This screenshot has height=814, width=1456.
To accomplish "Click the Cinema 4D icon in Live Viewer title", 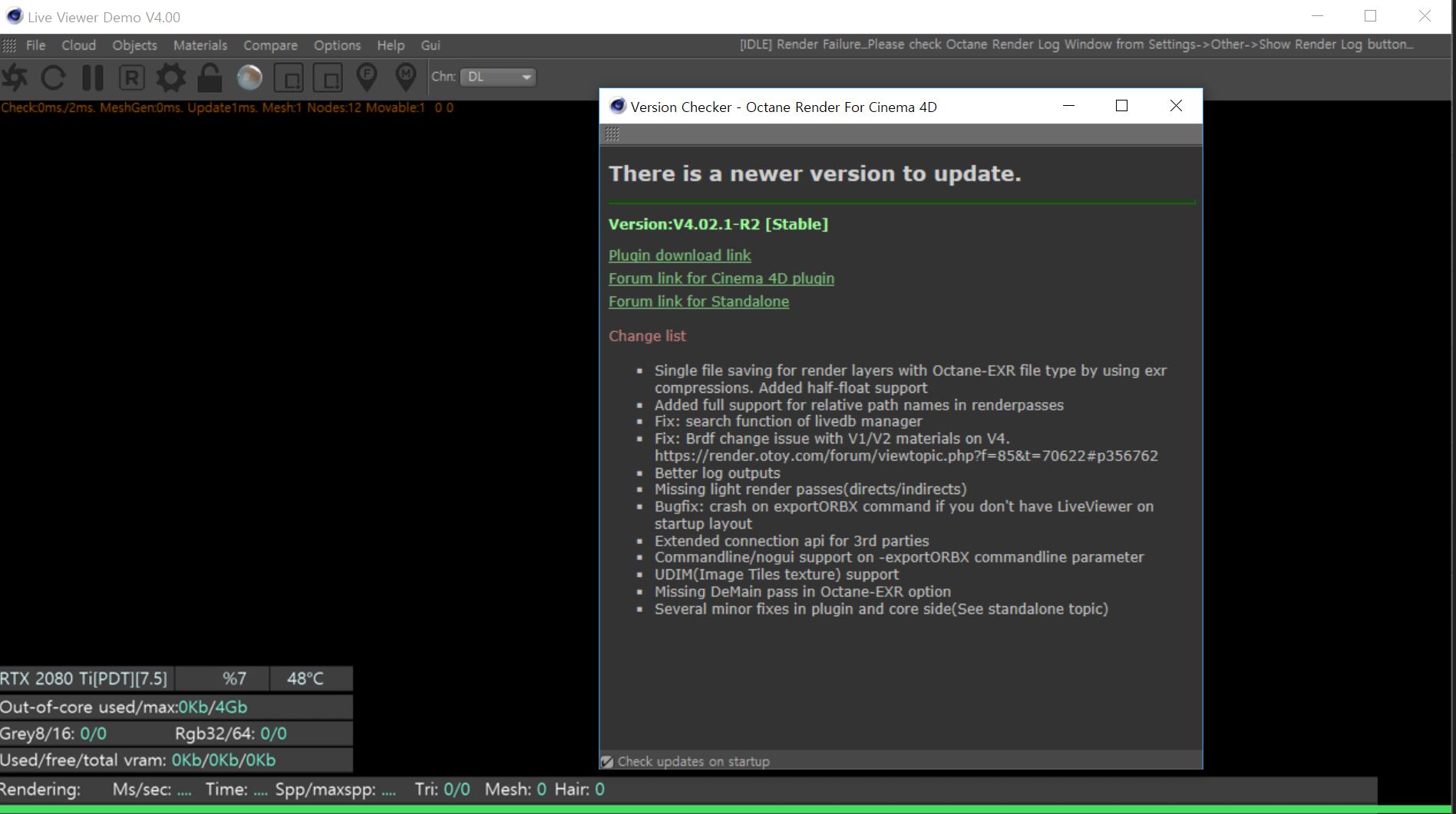I will tap(14, 16).
